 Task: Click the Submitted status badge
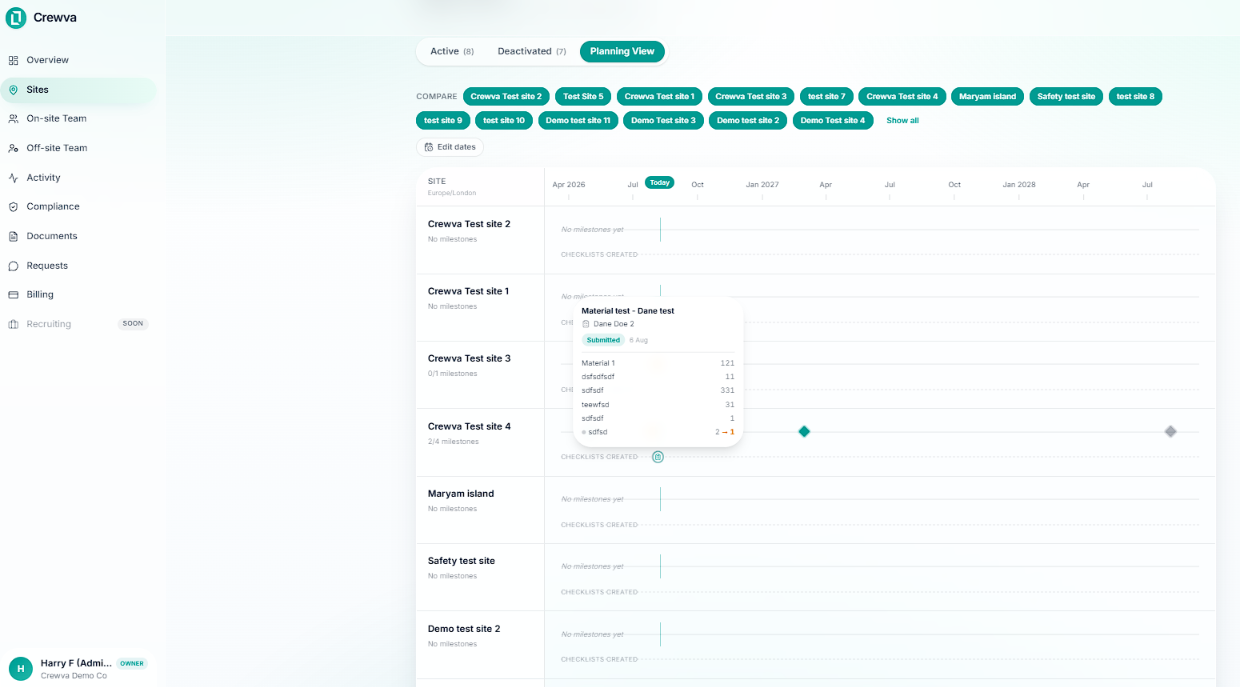click(x=603, y=340)
